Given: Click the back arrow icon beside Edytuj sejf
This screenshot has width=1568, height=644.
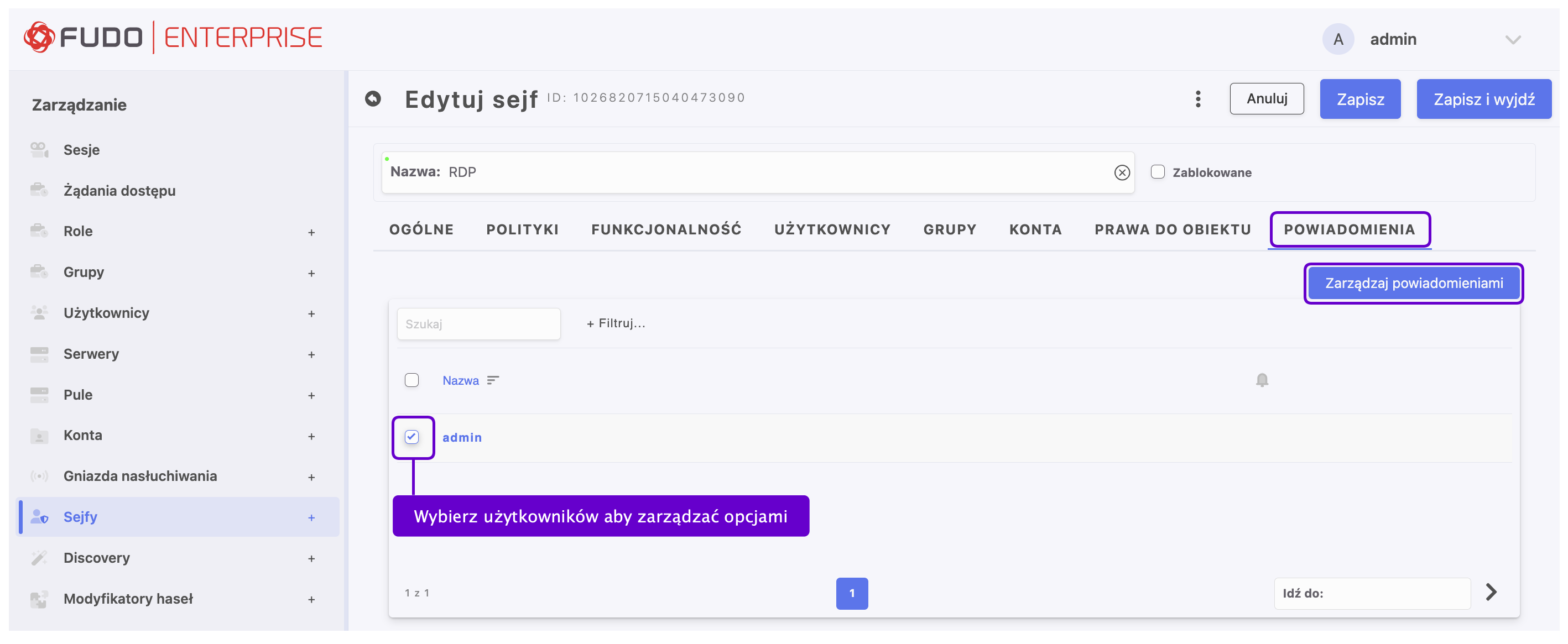Looking at the screenshot, I should point(373,98).
